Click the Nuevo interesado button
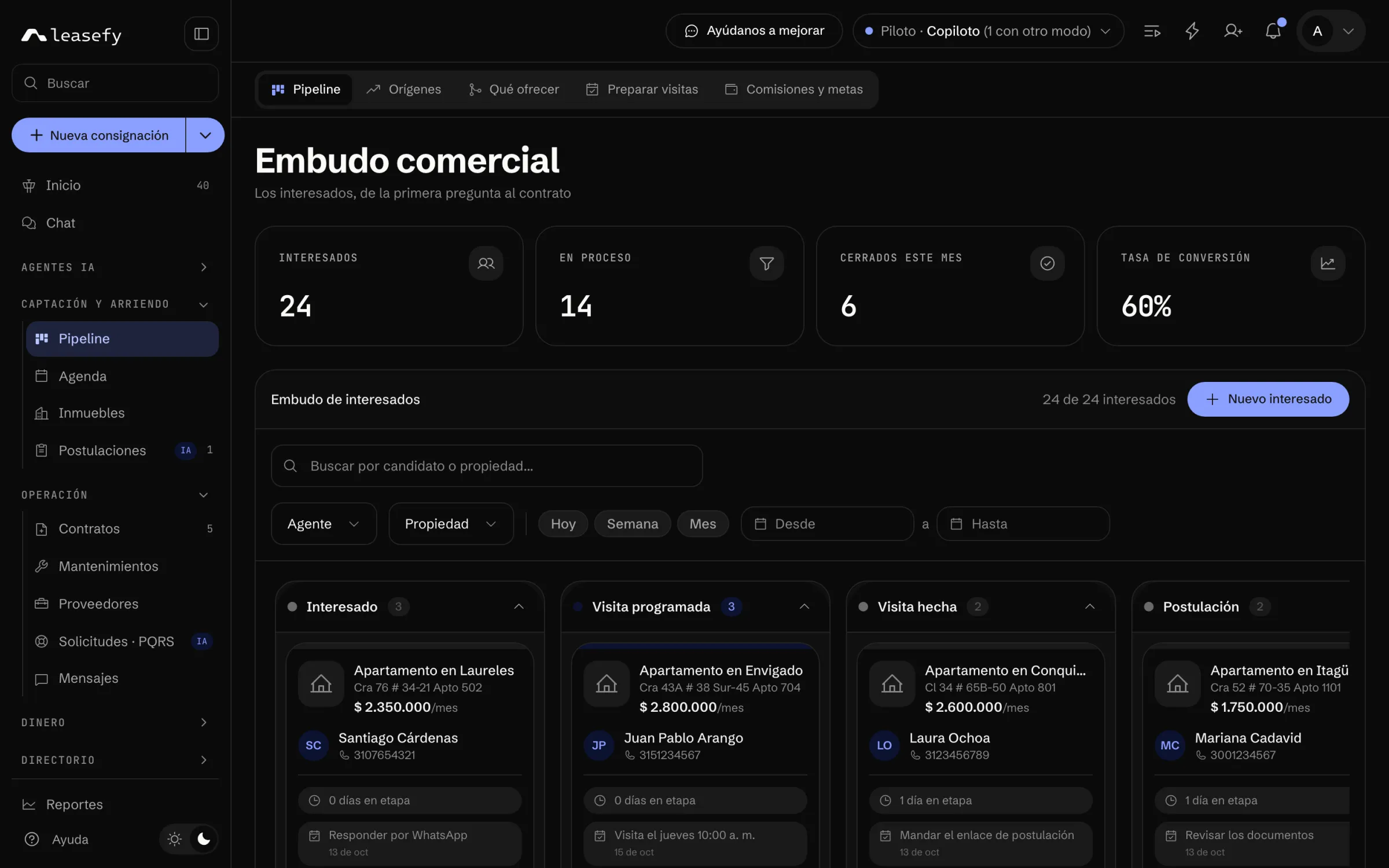1389x868 pixels. (1268, 399)
